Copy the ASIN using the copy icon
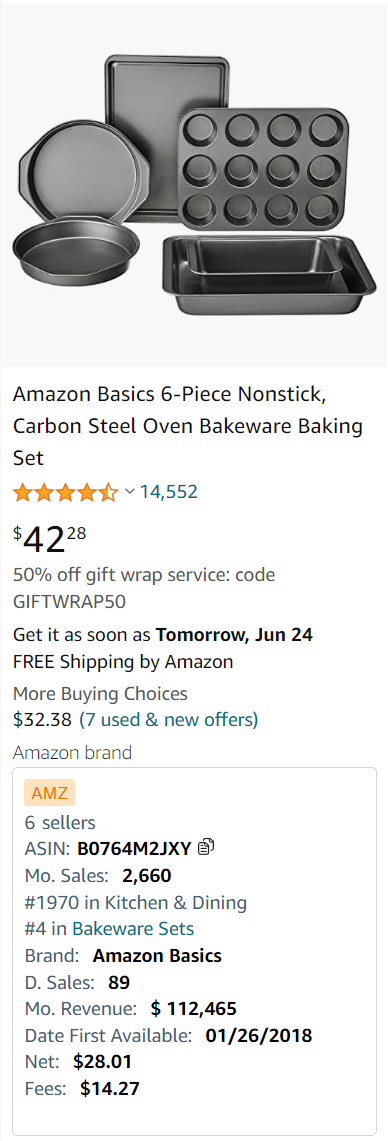Viewport: 388px width, 1141px height. pos(206,847)
